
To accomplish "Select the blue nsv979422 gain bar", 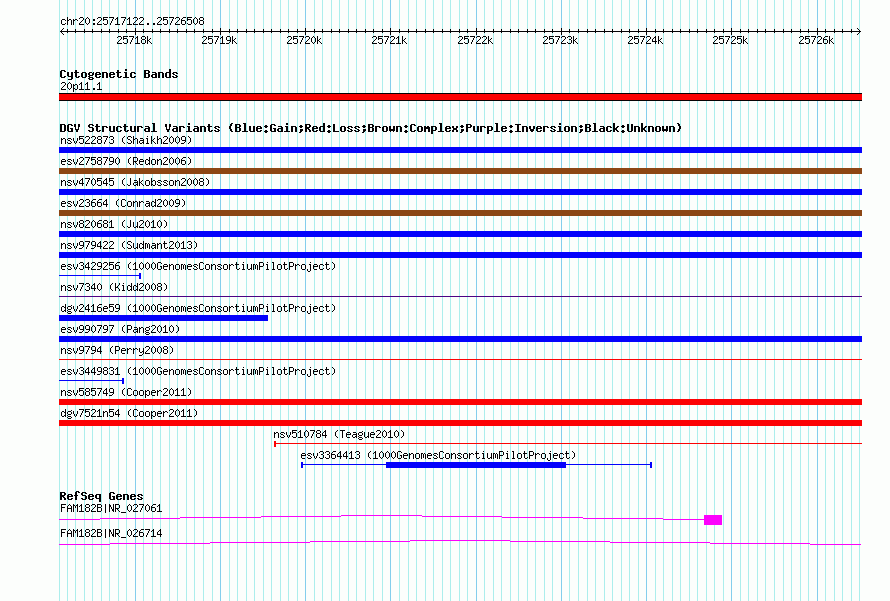I will click(x=460, y=255).
